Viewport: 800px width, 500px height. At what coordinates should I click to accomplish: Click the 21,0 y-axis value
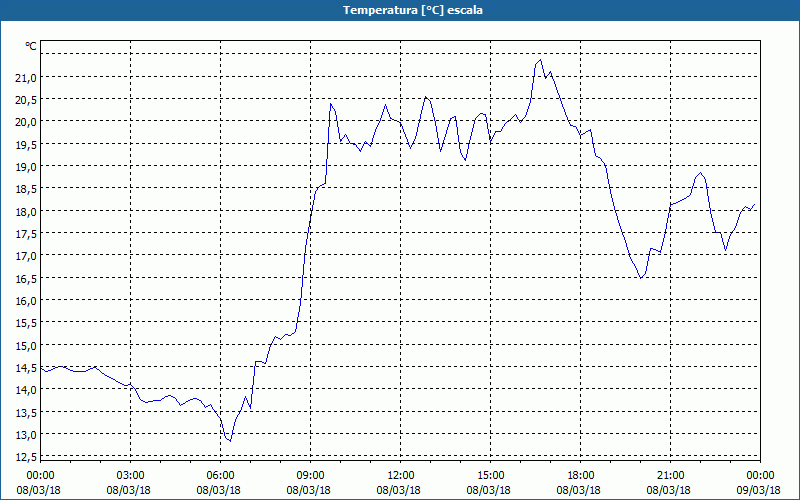26,78
